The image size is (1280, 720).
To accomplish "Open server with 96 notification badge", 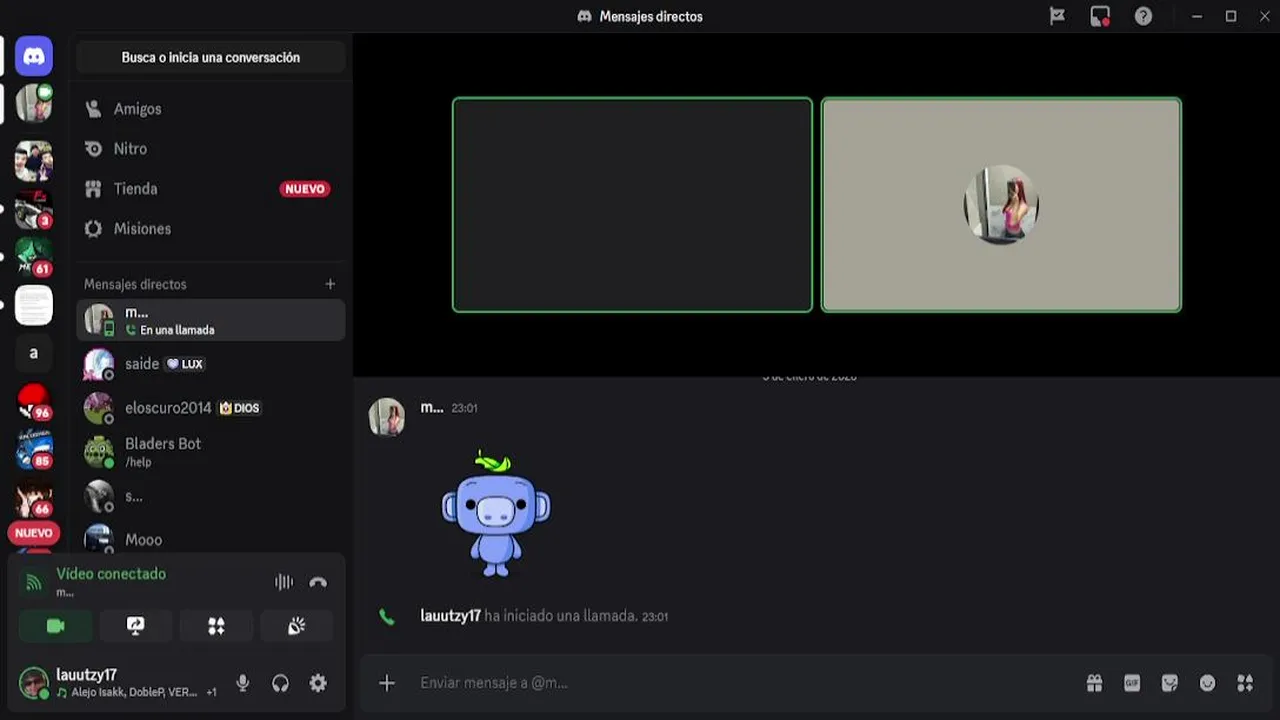I will (x=34, y=401).
